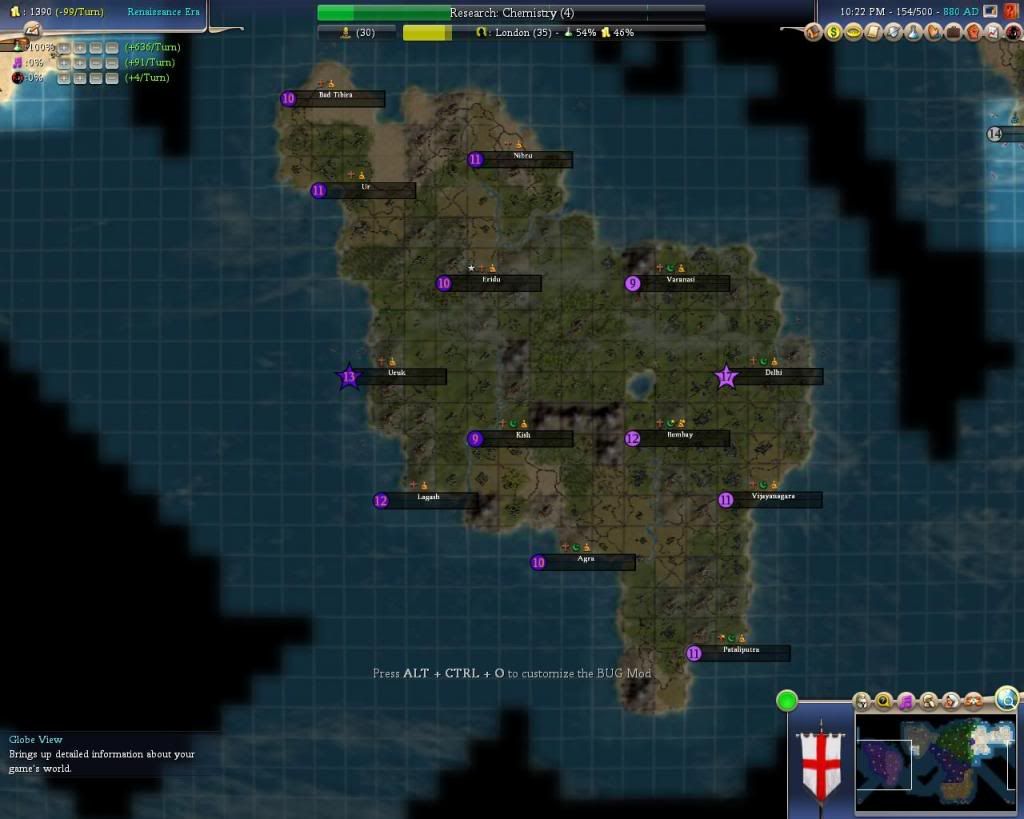Click the (+91/Turn) culture output text
The height and width of the screenshot is (819, 1024).
[x=150, y=62]
